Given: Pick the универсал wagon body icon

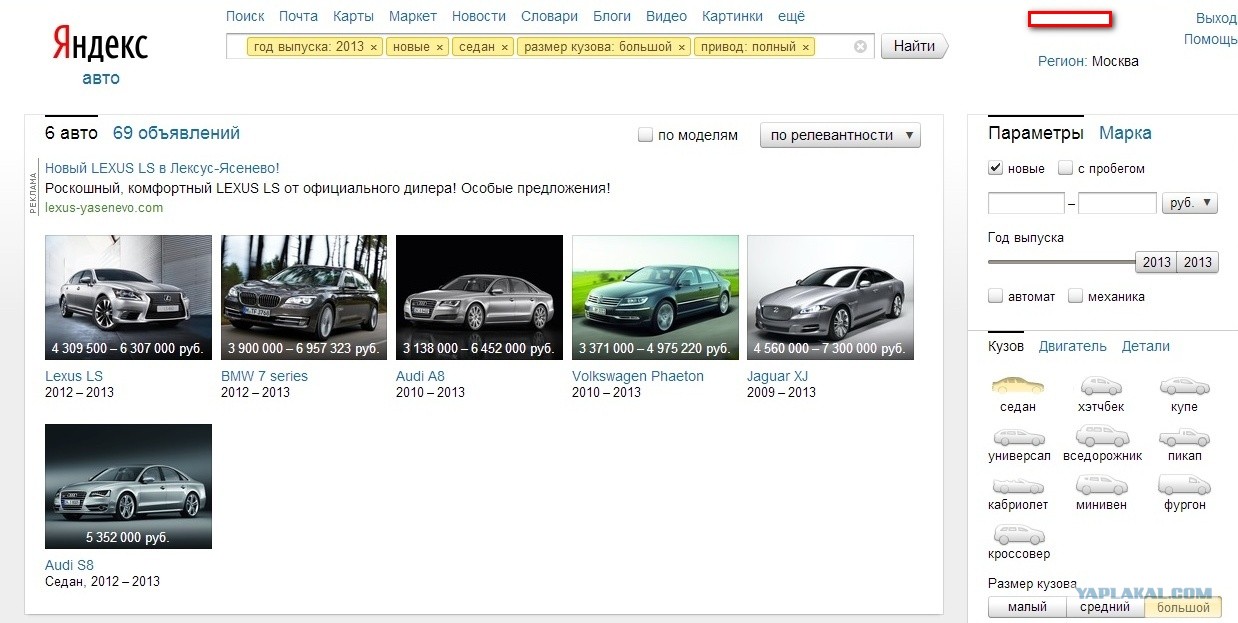Looking at the screenshot, I should pyautogui.click(x=1018, y=436).
